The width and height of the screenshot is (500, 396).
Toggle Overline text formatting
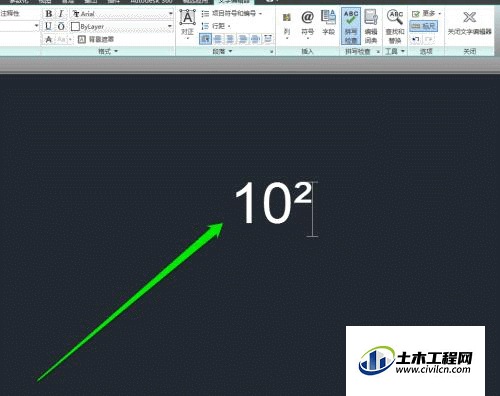pyautogui.click(x=61, y=26)
